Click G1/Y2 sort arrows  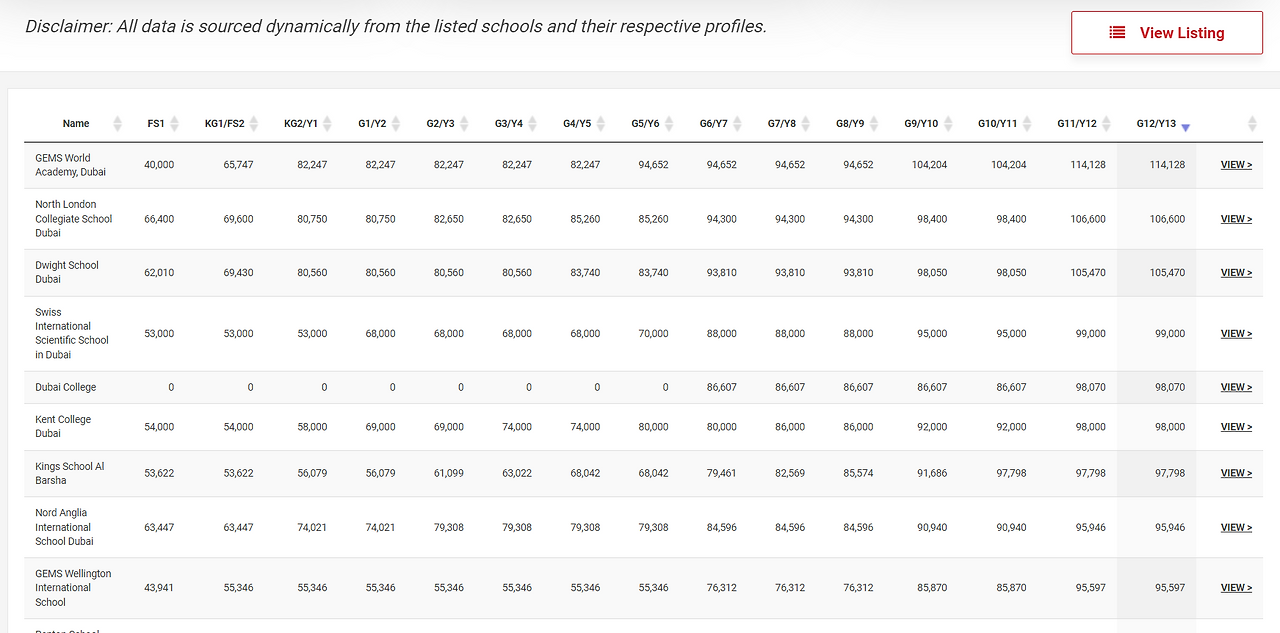click(396, 124)
